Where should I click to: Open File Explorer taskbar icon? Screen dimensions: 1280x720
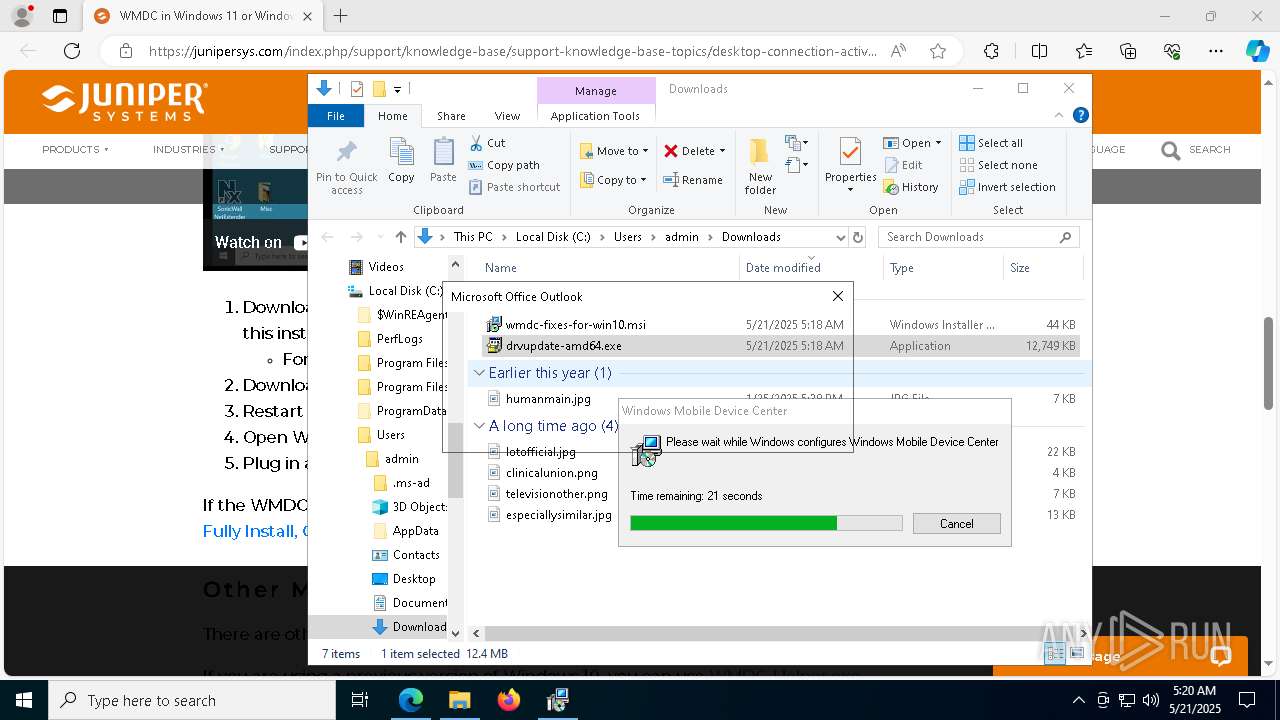pyautogui.click(x=460, y=700)
